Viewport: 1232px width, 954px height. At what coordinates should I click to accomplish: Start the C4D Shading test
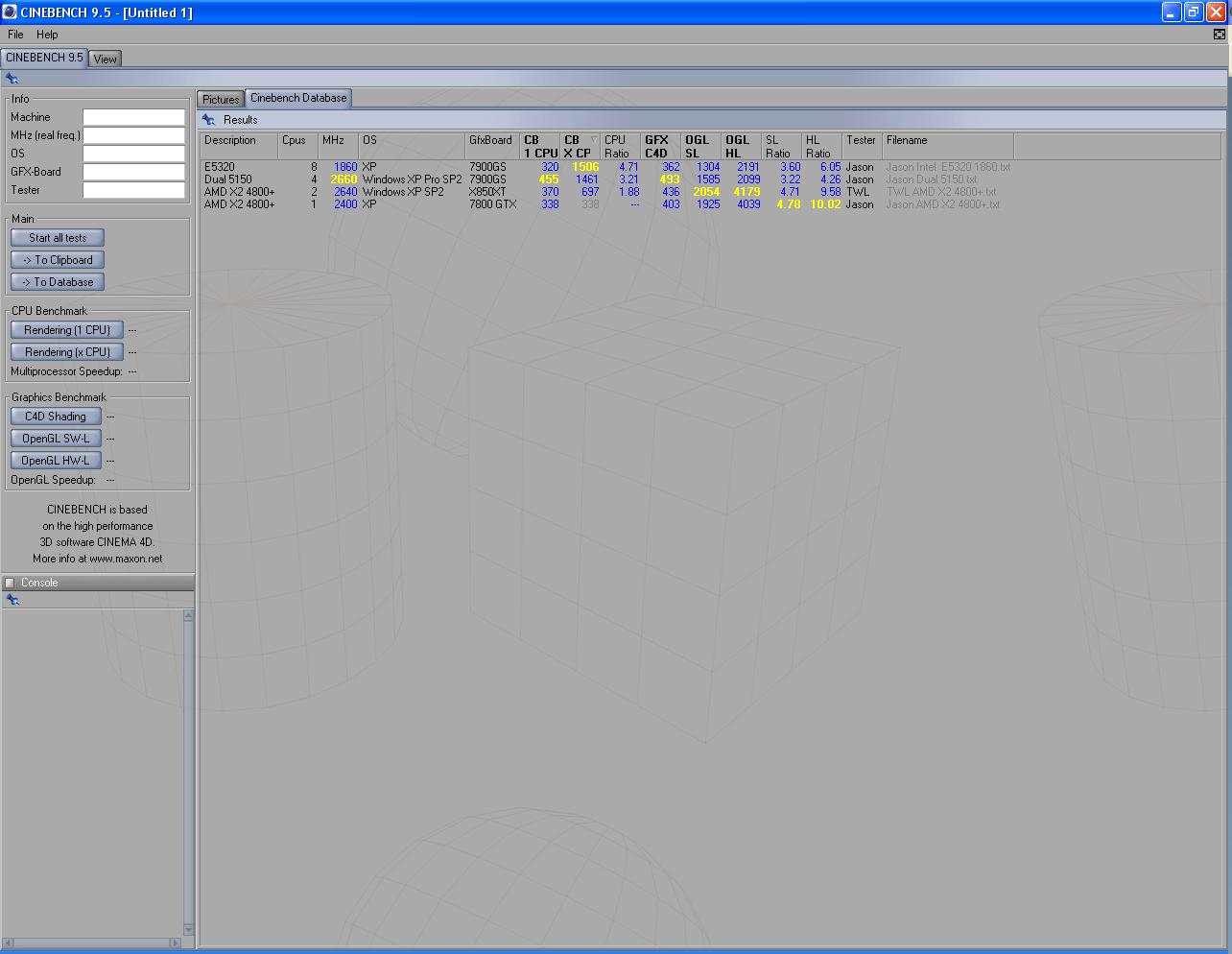pos(56,417)
